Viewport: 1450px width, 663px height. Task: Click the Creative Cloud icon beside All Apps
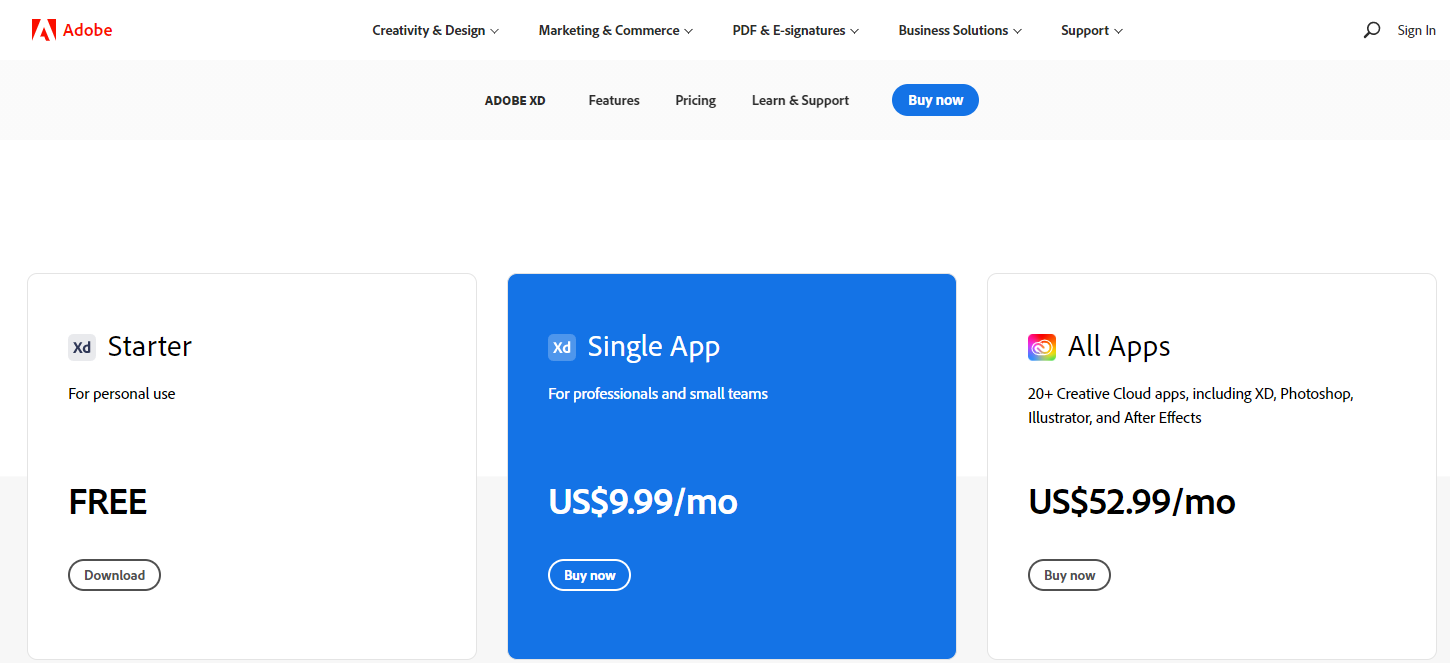[1042, 347]
